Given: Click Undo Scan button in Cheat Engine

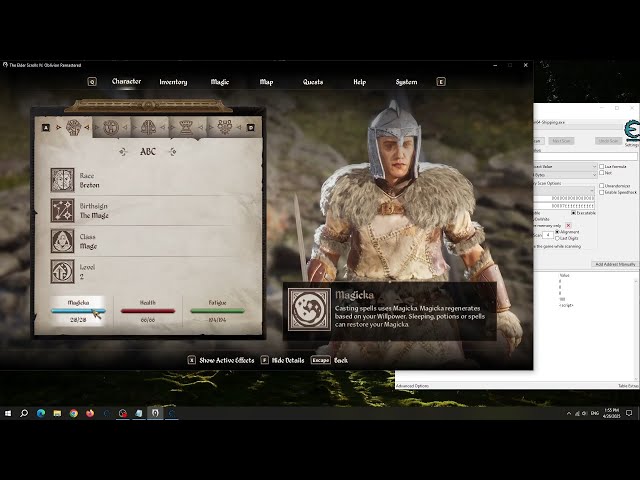Looking at the screenshot, I should pyautogui.click(x=608, y=141).
